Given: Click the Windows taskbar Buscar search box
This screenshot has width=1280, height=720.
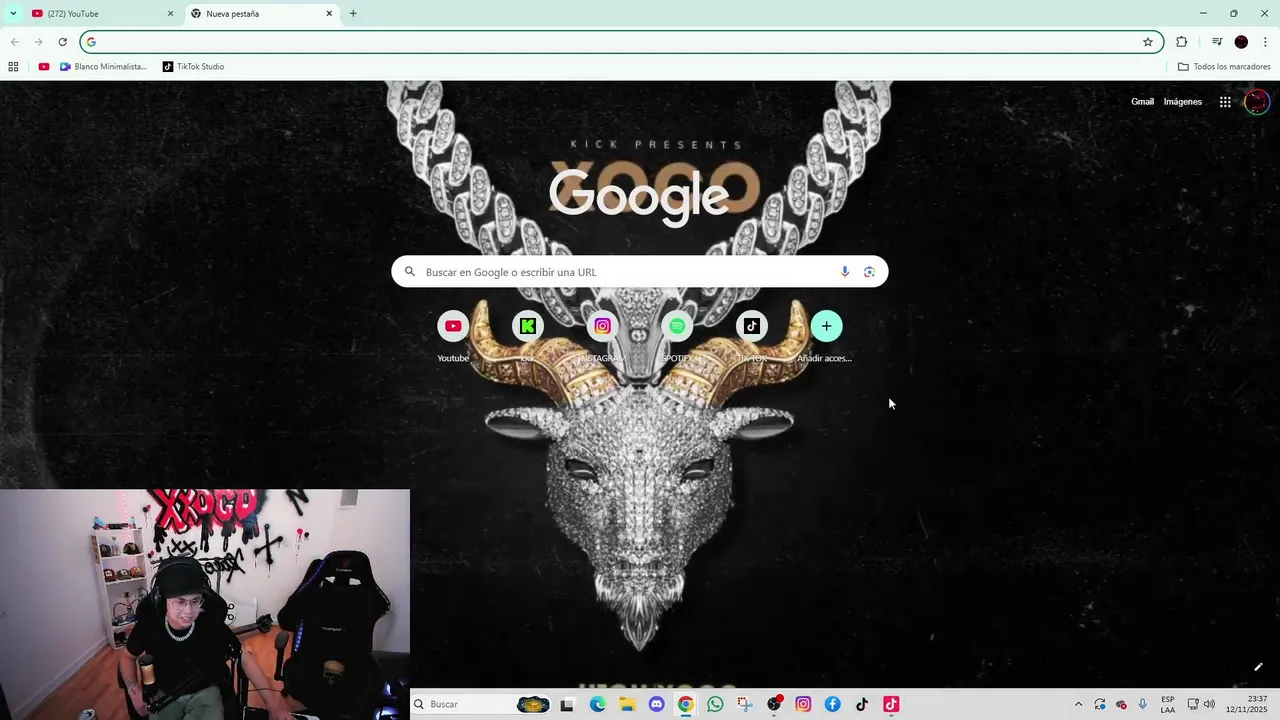Looking at the screenshot, I should pos(480,704).
